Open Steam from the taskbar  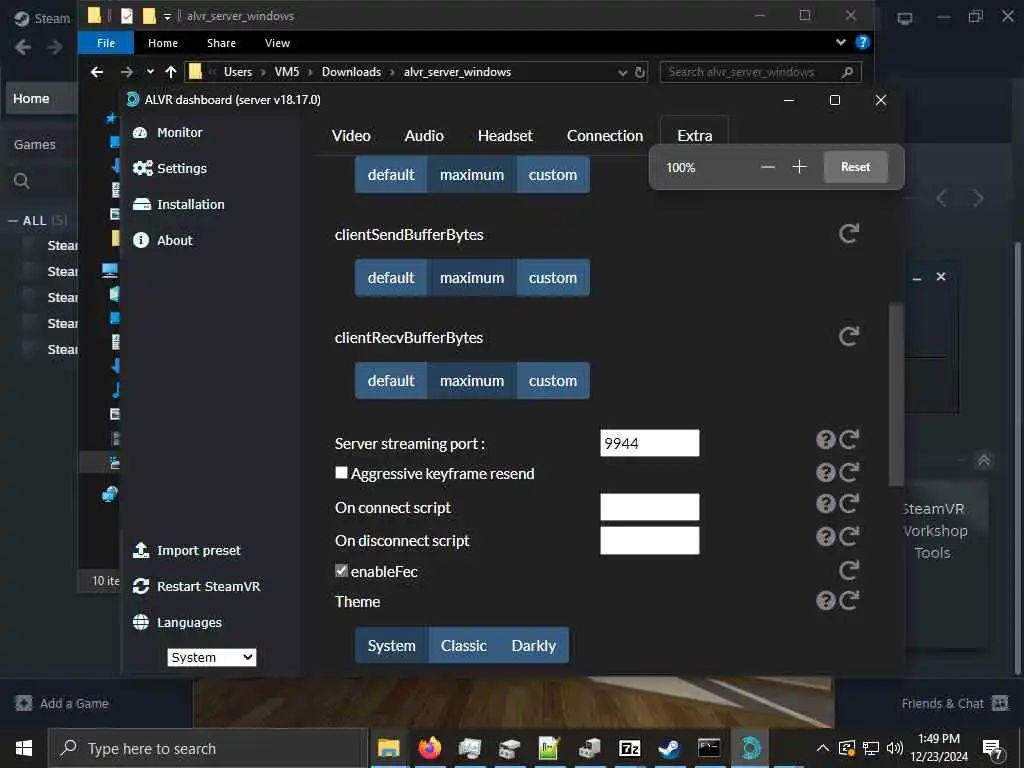[669, 748]
